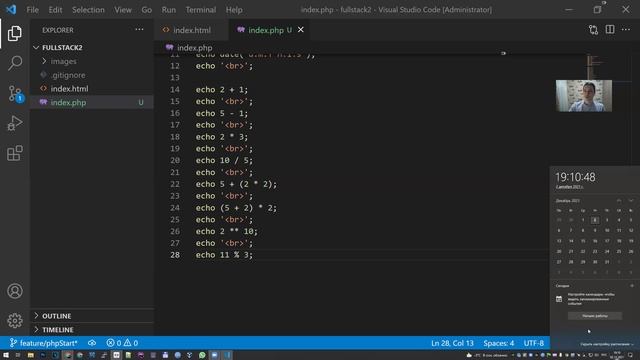Screen dimensions: 640x360
Task: Open the Accounts menu icon
Action: [15, 291]
